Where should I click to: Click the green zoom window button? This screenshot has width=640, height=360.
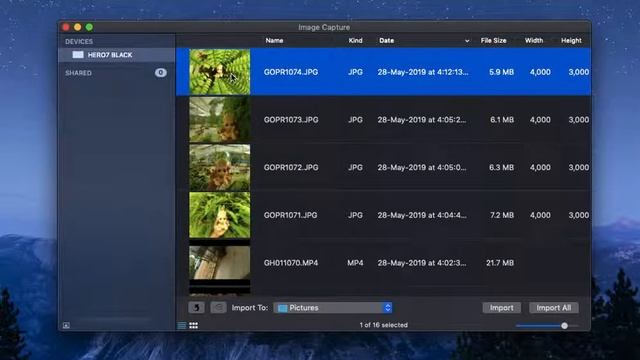[89, 27]
